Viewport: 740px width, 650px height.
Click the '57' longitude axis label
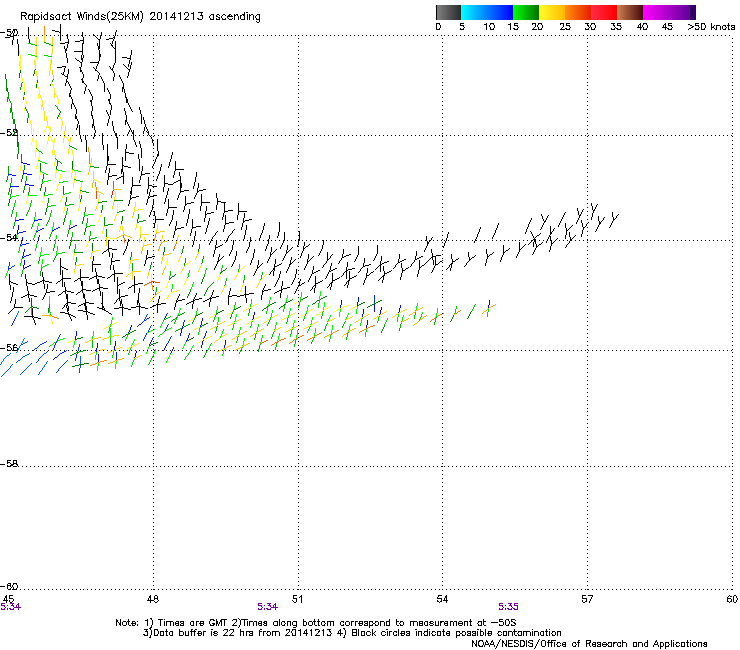click(587, 599)
